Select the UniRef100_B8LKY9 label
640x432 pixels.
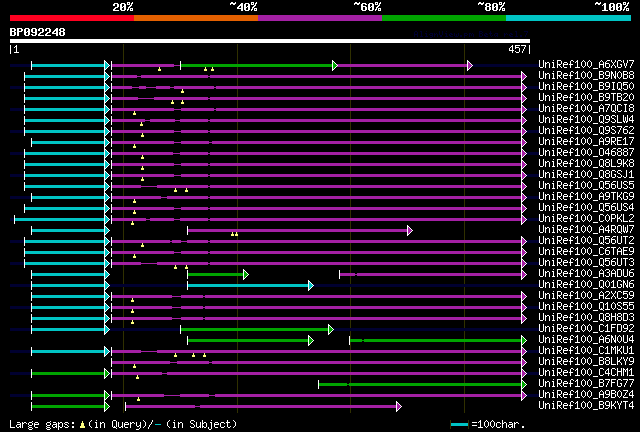tap(586, 362)
